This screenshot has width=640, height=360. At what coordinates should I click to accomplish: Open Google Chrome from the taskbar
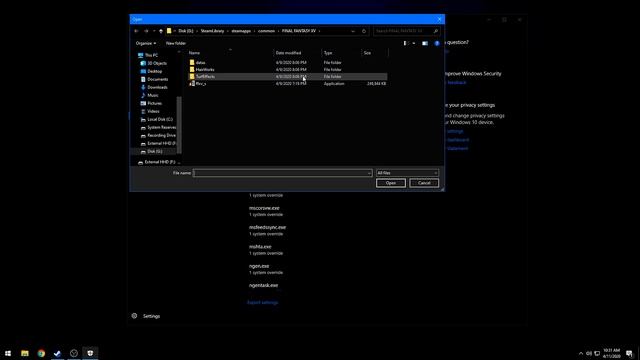pyautogui.click(x=41, y=353)
